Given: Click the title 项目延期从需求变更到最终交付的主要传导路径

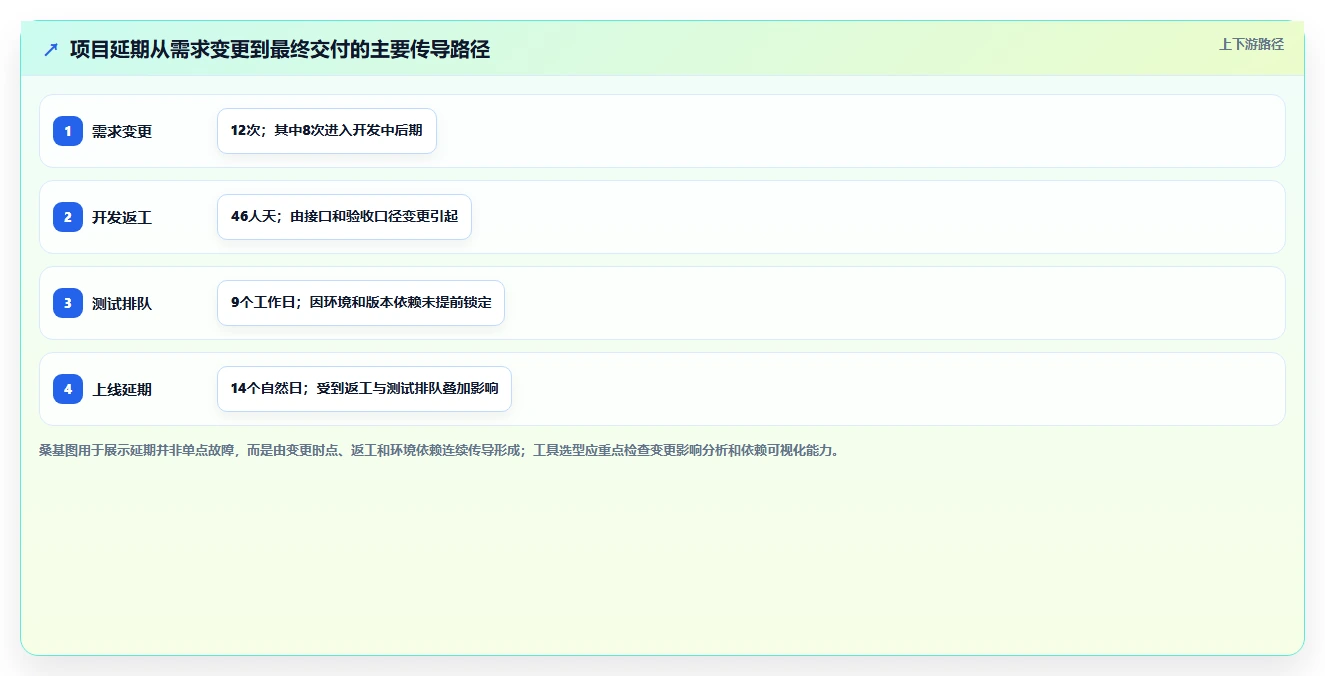Looking at the screenshot, I should [x=280, y=49].
